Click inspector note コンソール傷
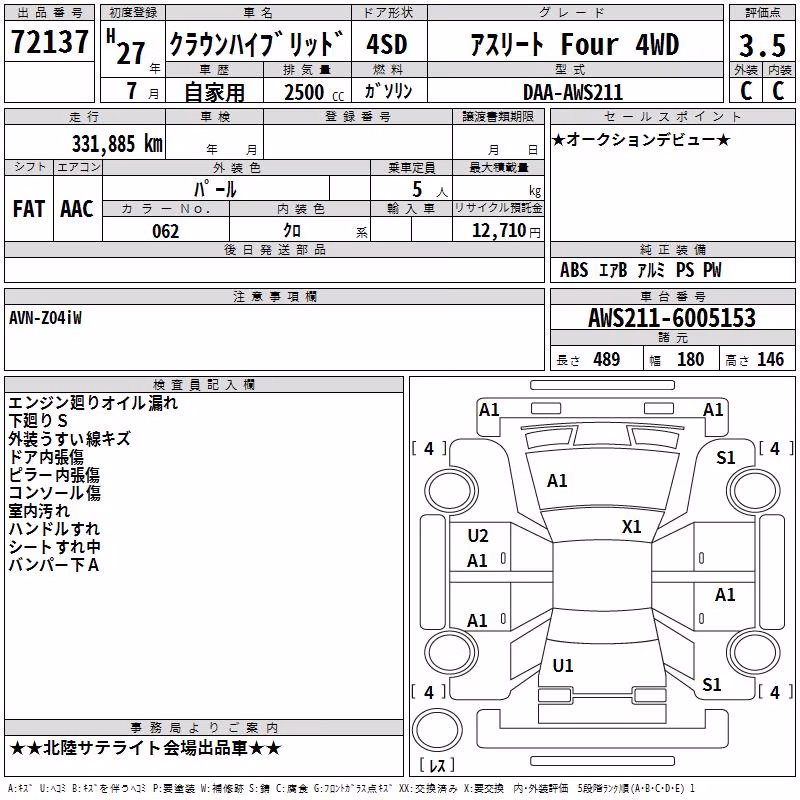Image resolution: width=800 pixels, height=800 pixels. point(54,493)
